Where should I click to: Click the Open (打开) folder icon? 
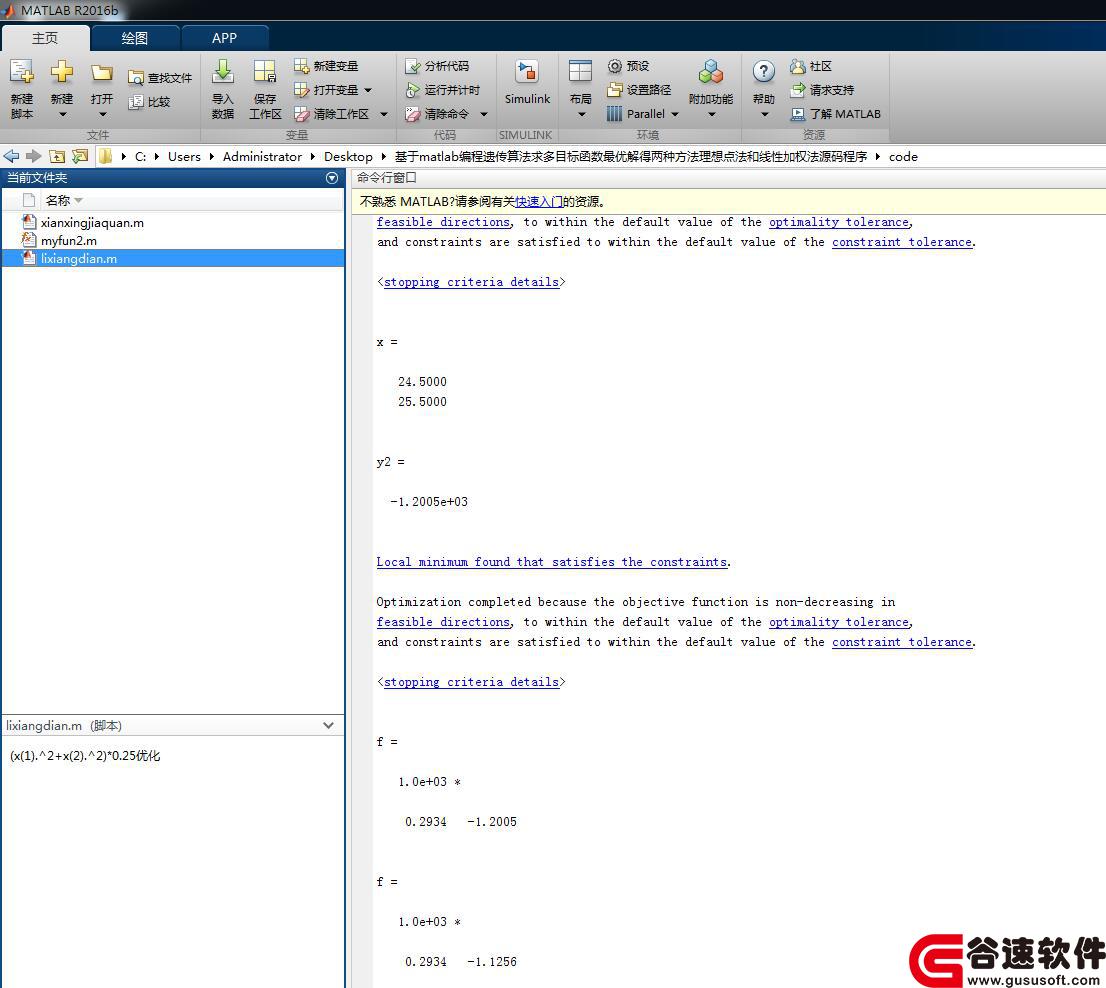coord(102,73)
